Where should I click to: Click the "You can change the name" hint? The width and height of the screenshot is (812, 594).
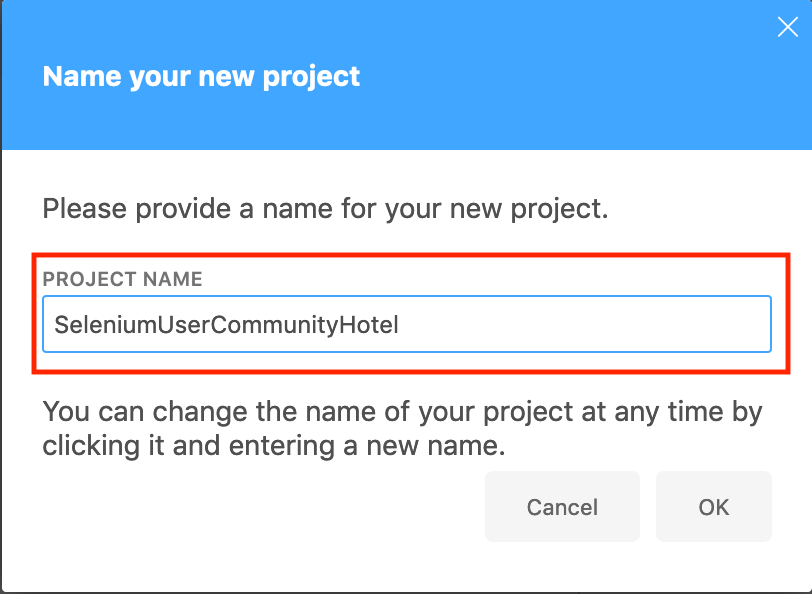(402, 412)
